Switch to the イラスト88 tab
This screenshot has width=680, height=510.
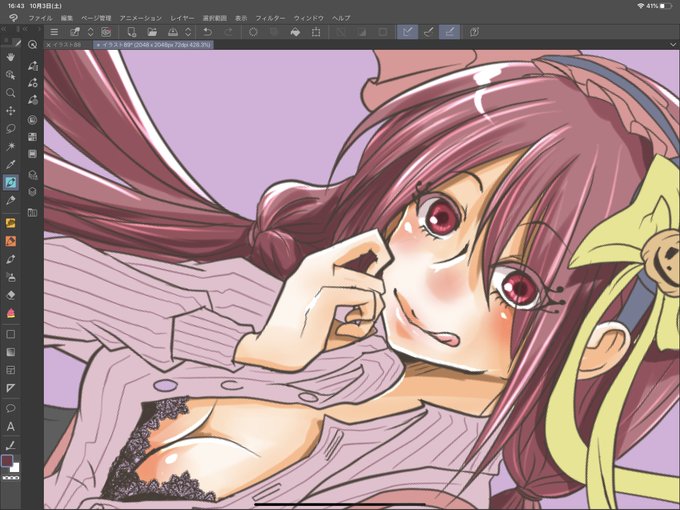(x=67, y=45)
